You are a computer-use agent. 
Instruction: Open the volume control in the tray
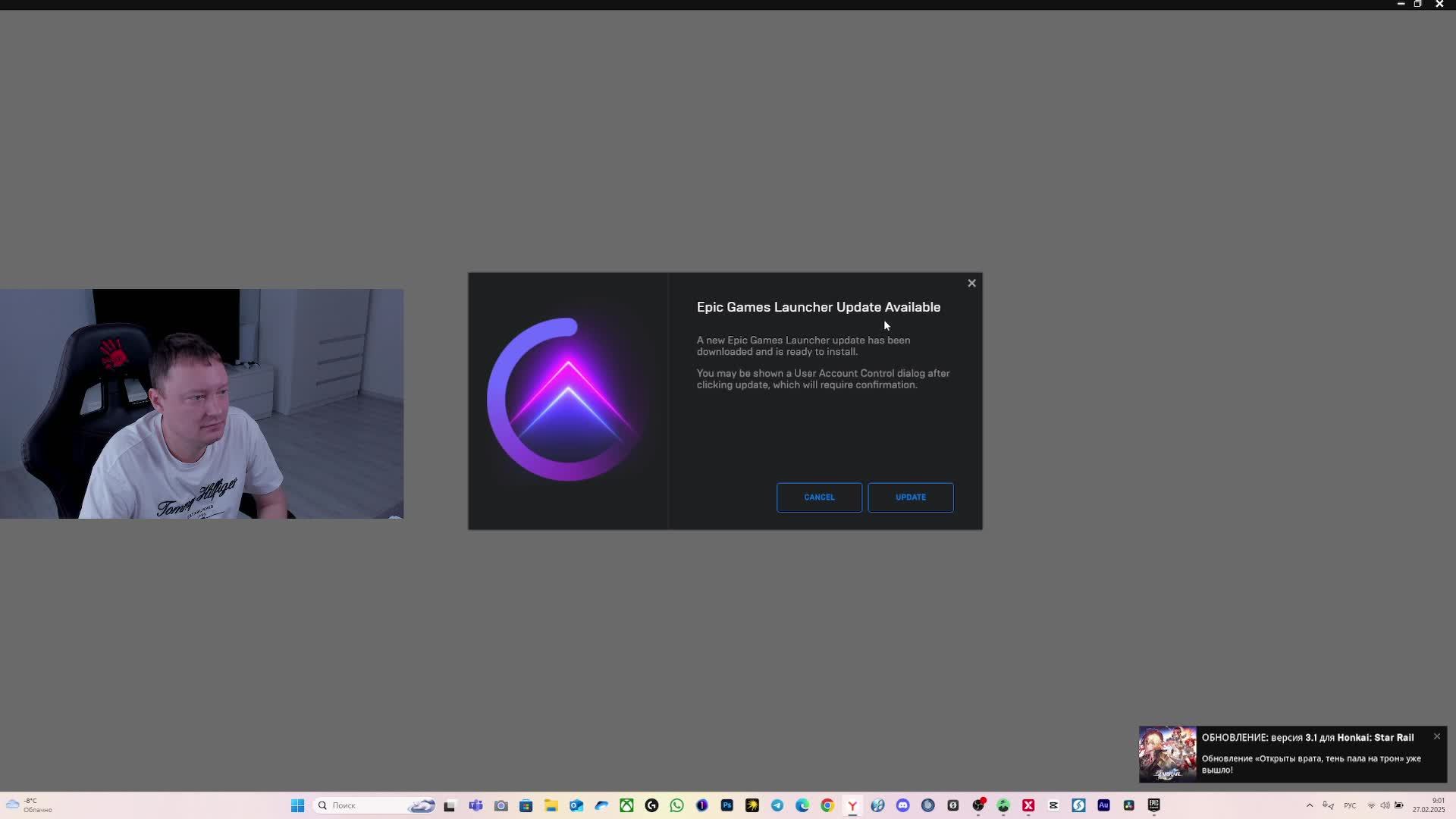(x=1385, y=805)
